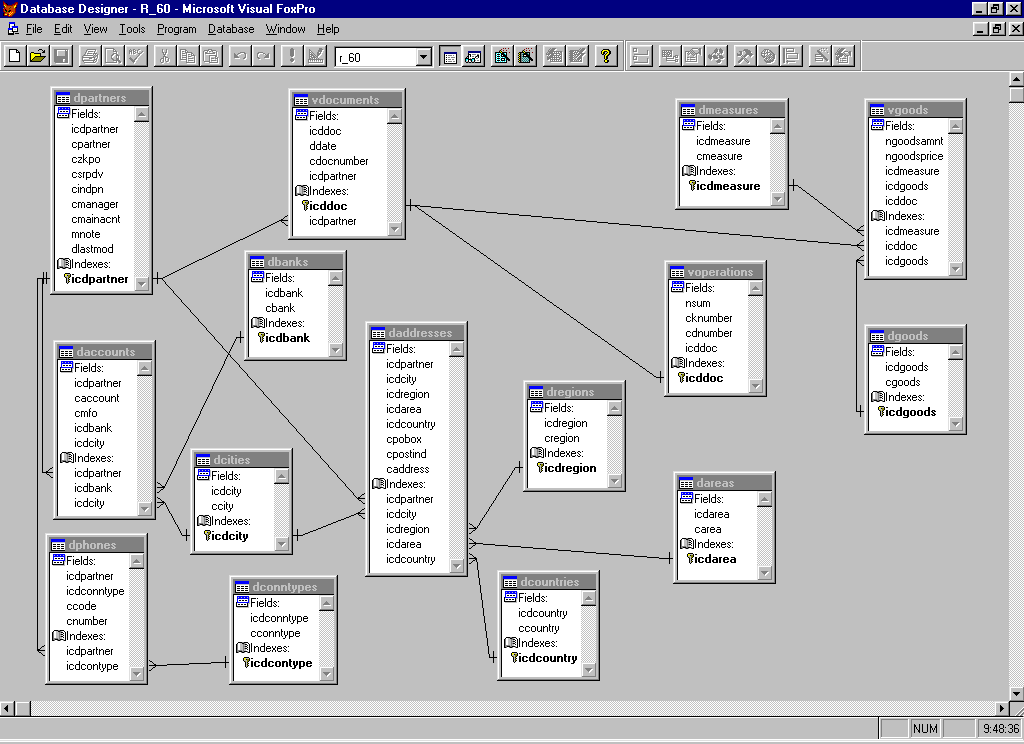Open the document control icon beside File

coord(12,29)
